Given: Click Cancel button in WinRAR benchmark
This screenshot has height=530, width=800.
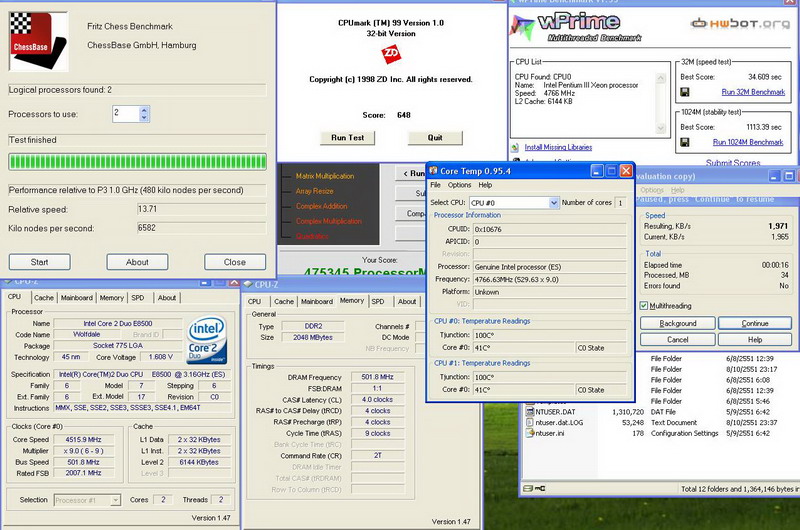Looking at the screenshot, I should (x=678, y=340).
